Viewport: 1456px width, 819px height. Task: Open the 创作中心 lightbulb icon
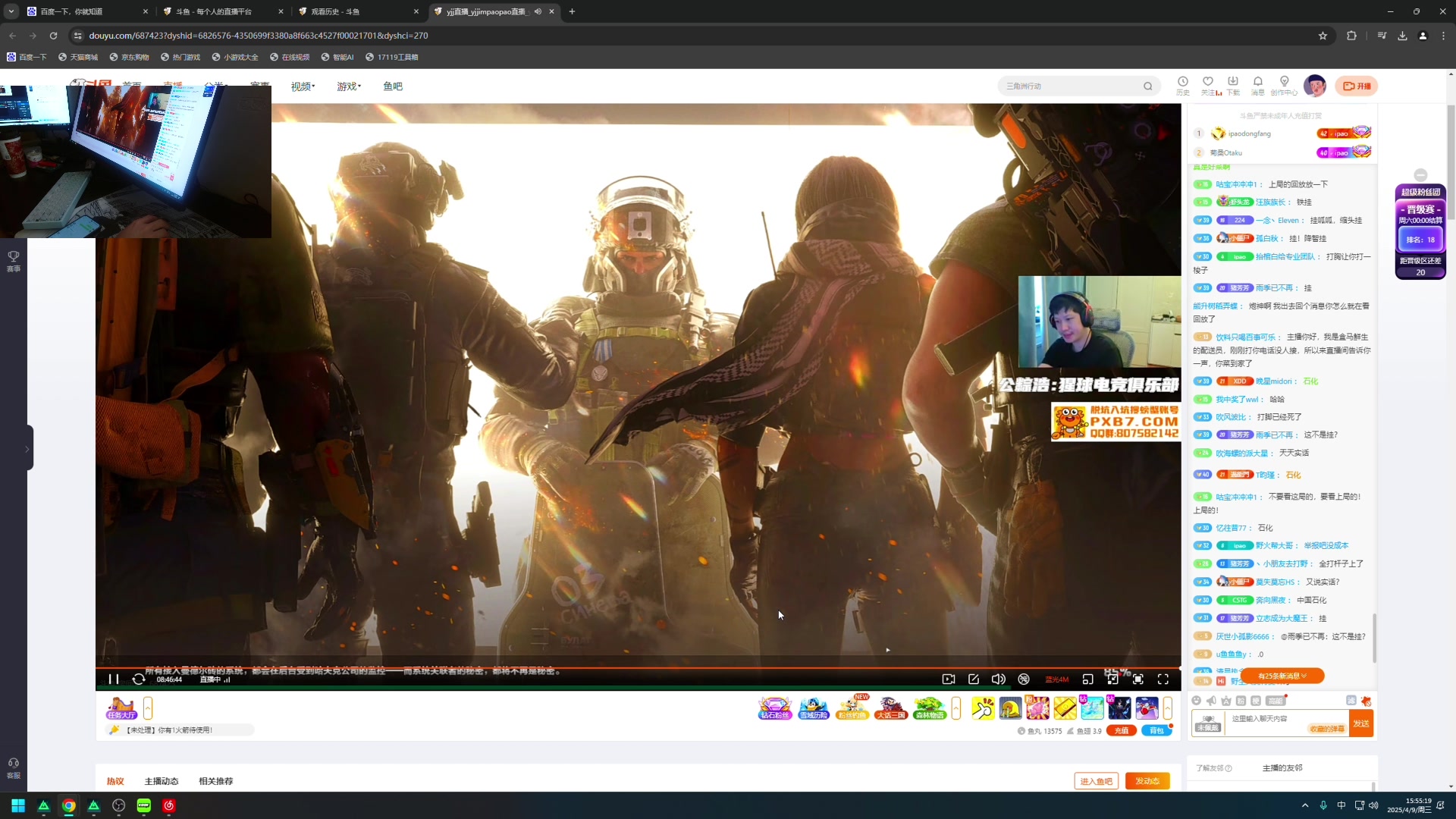pyautogui.click(x=1284, y=86)
